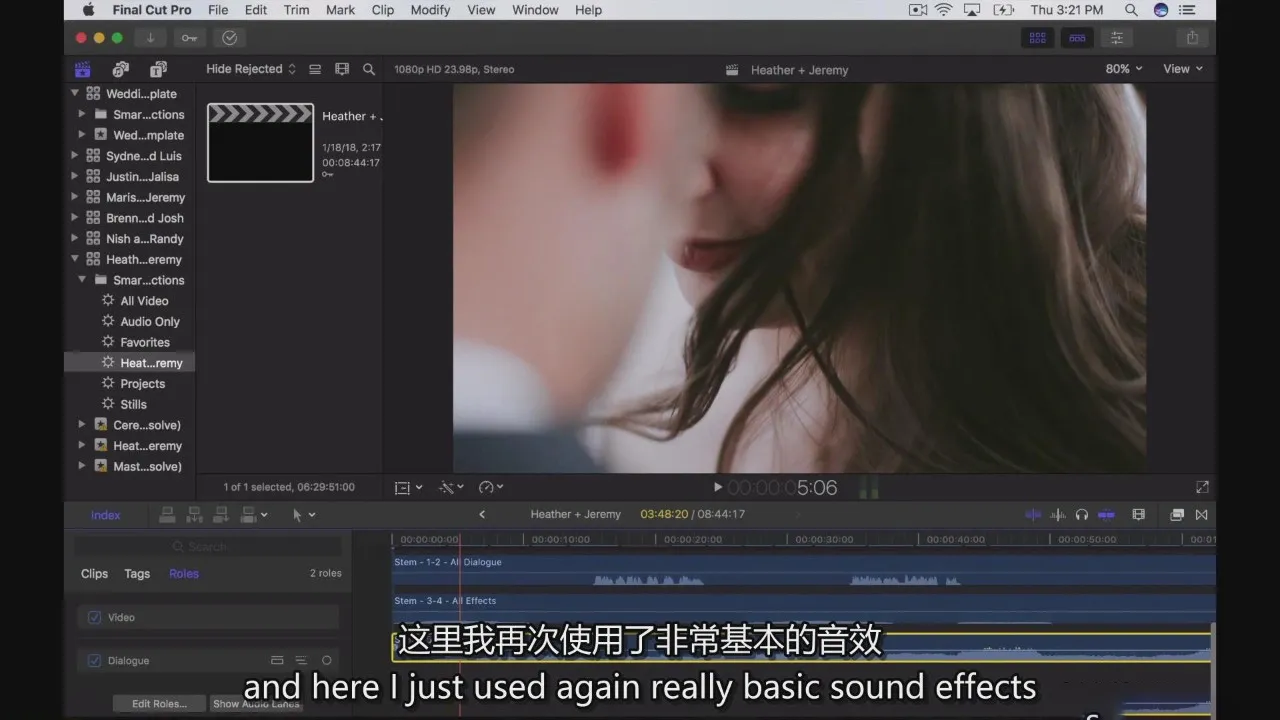Collapse the Heath...eremy library
The height and width of the screenshot is (720, 1280).
pyautogui.click(x=75, y=259)
